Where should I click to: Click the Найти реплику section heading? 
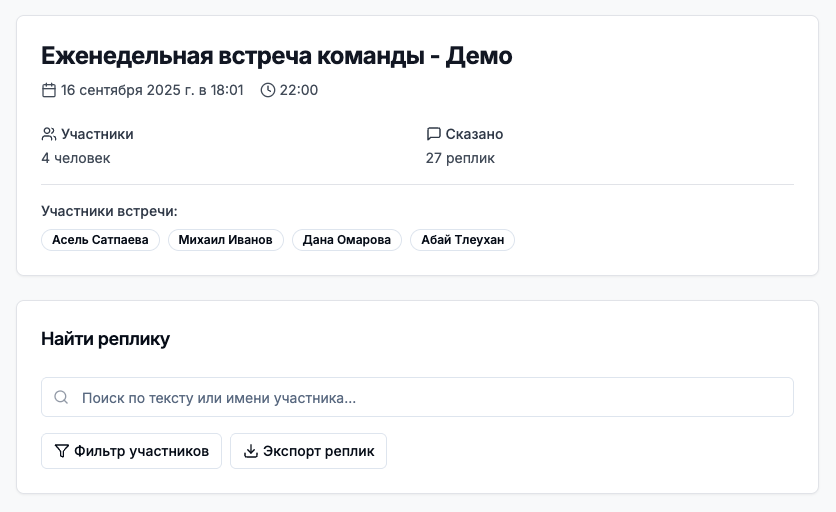(105, 339)
